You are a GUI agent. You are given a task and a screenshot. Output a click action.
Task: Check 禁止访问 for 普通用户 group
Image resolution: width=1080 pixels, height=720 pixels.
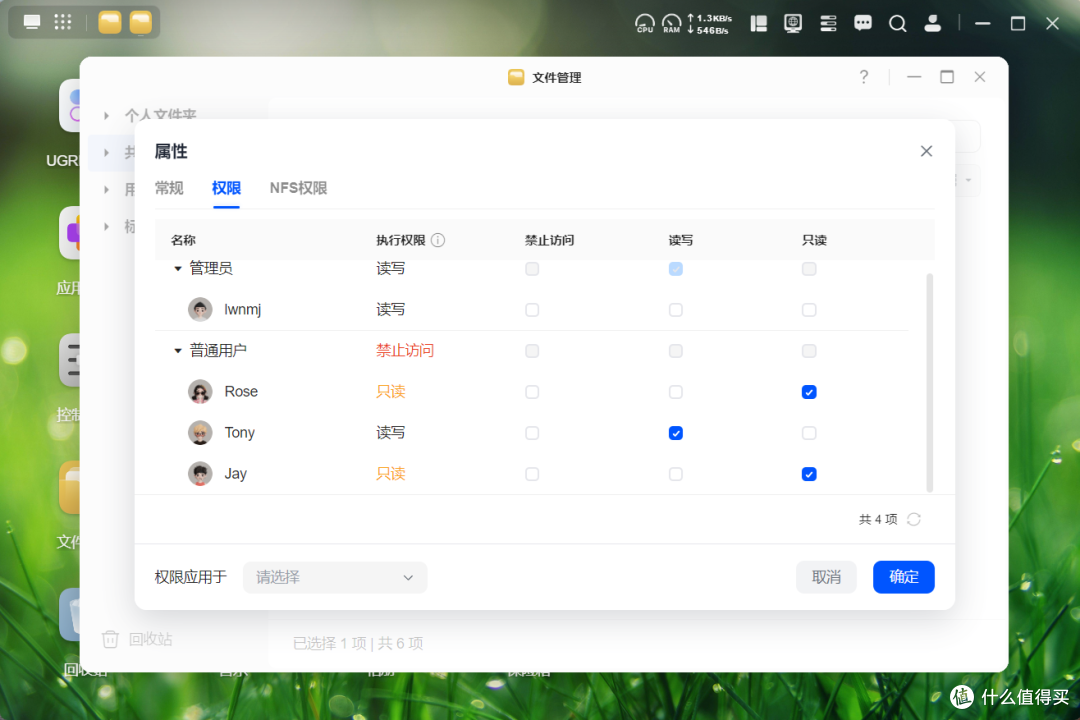click(x=532, y=351)
